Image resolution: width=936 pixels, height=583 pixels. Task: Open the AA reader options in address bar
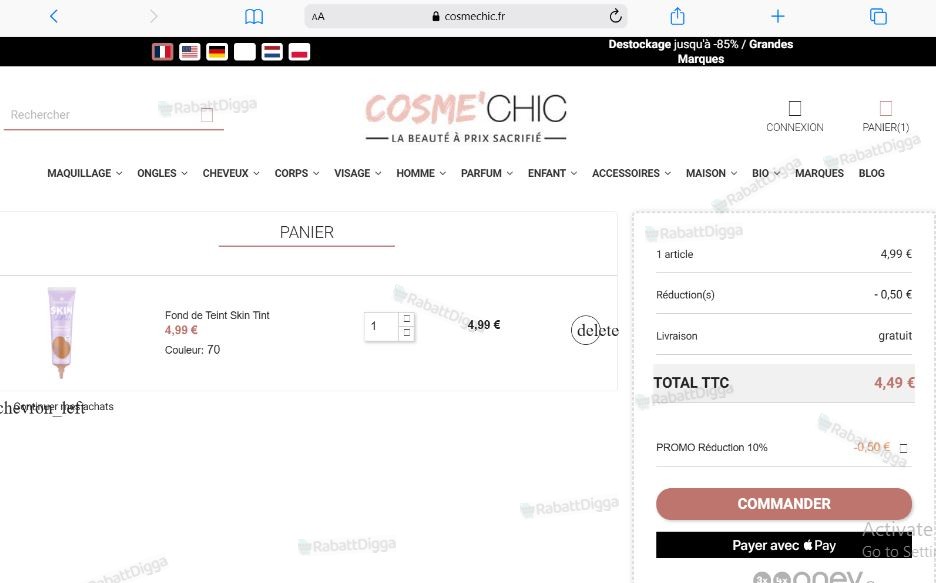click(x=318, y=17)
